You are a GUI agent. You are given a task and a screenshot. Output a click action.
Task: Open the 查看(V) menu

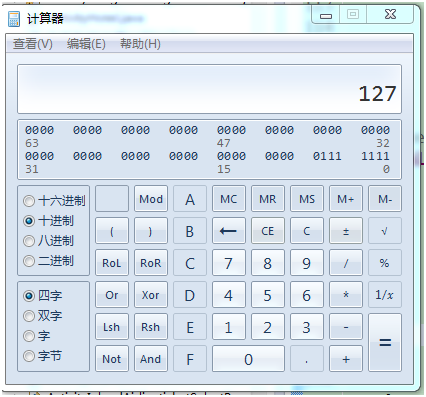[x=33, y=44]
